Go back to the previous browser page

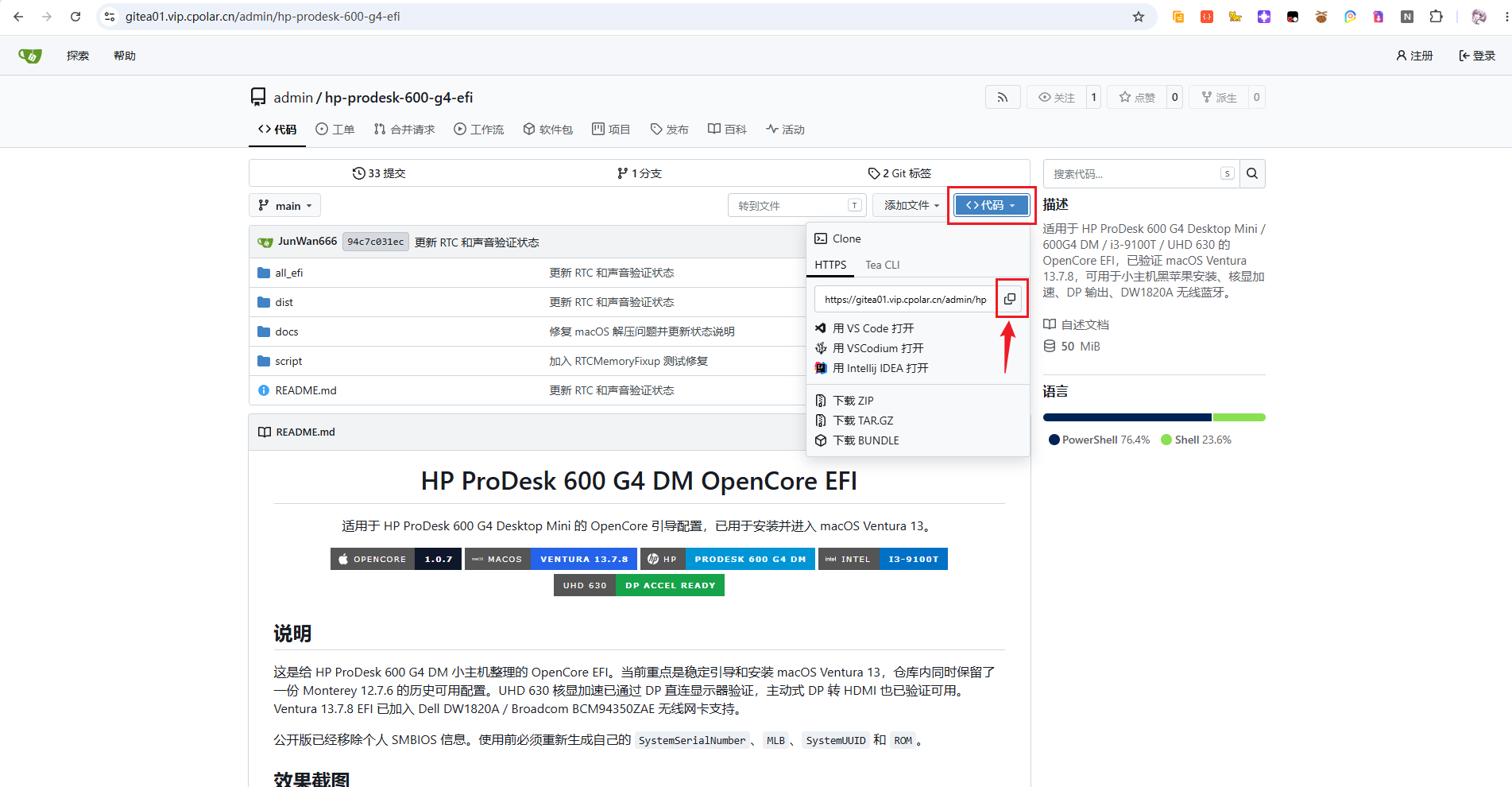18,17
